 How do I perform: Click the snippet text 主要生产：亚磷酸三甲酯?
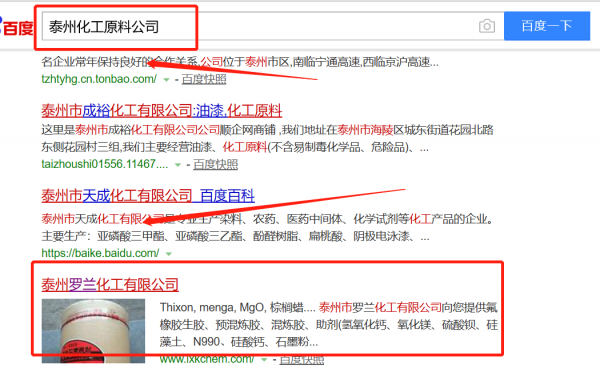click(x=235, y=236)
